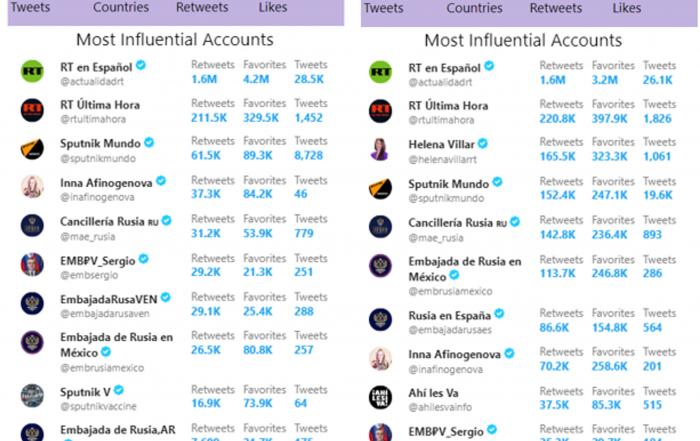Switch to Countries tab in left panel
Screen dimensions: 700x441
click(x=121, y=7)
